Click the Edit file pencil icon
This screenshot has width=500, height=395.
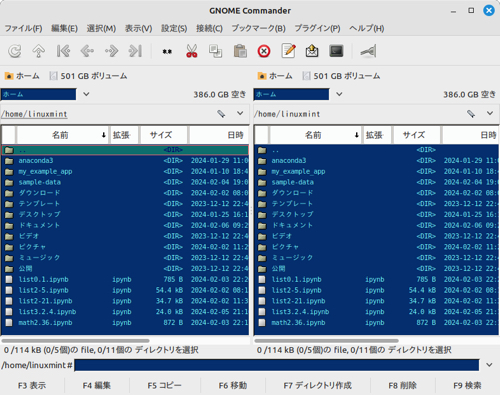tap(288, 51)
